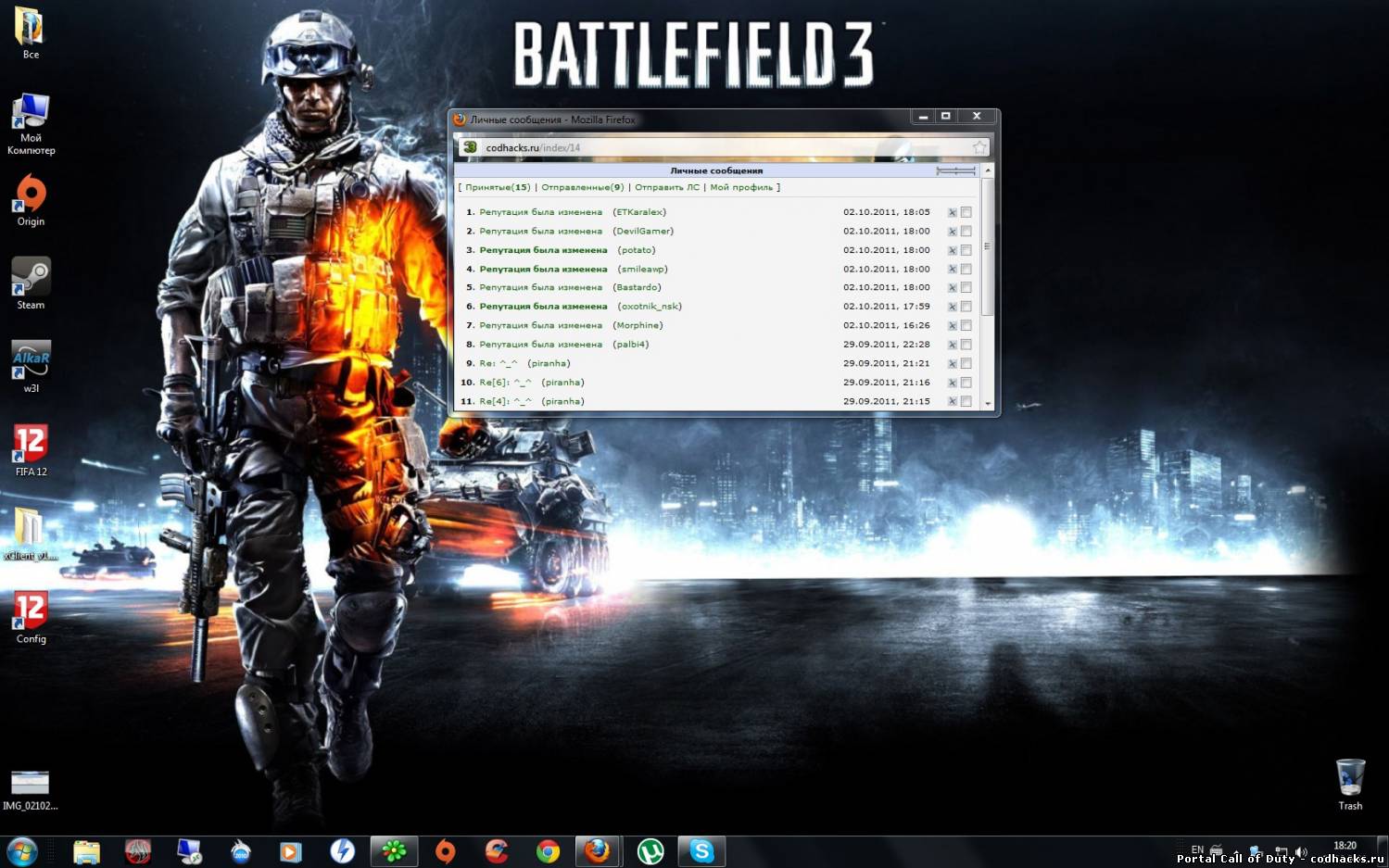
Task: Delete message from ETKaralex with X icon
Action: pos(952,212)
